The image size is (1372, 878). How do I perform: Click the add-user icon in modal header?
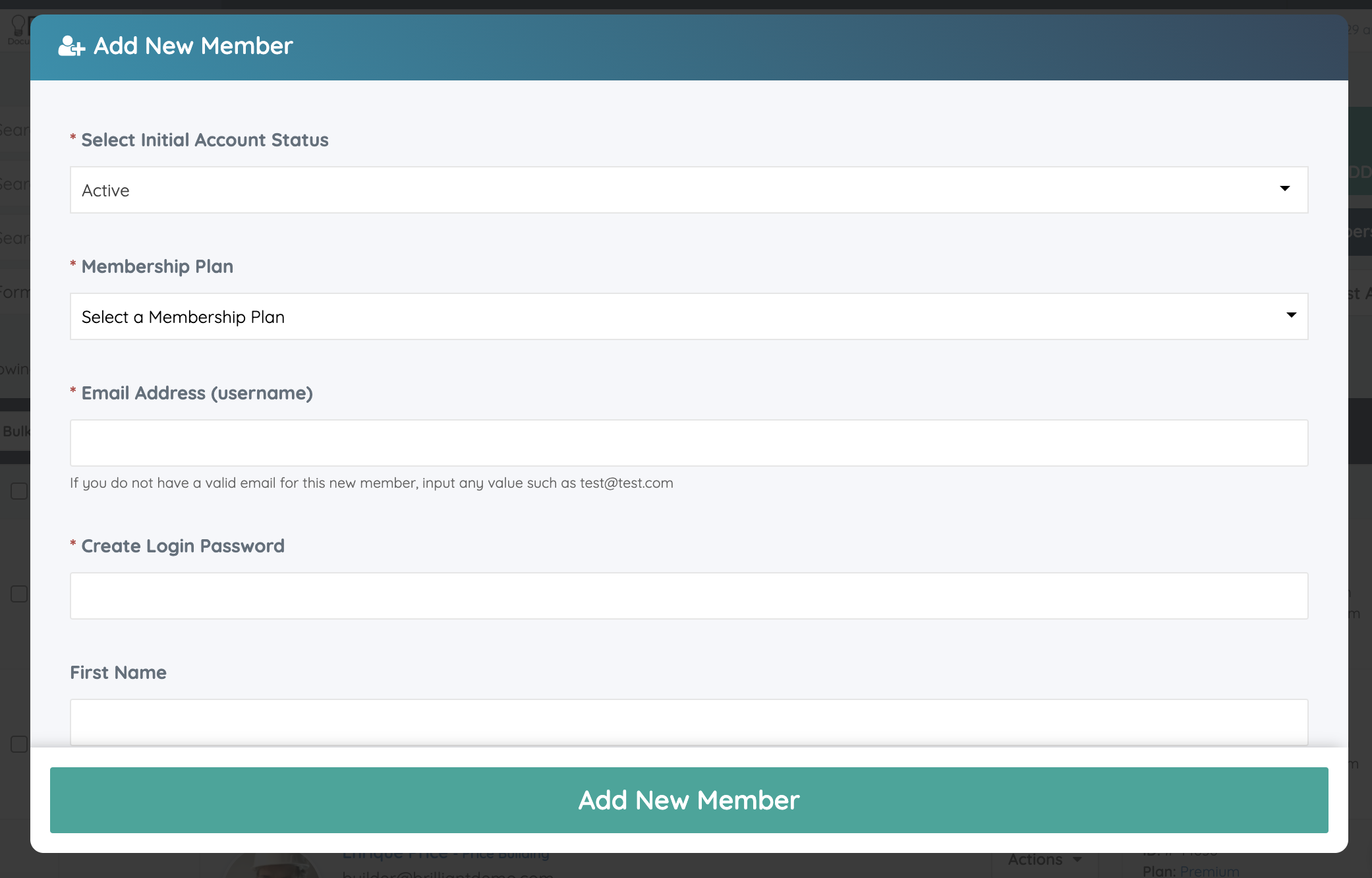[x=71, y=46]
